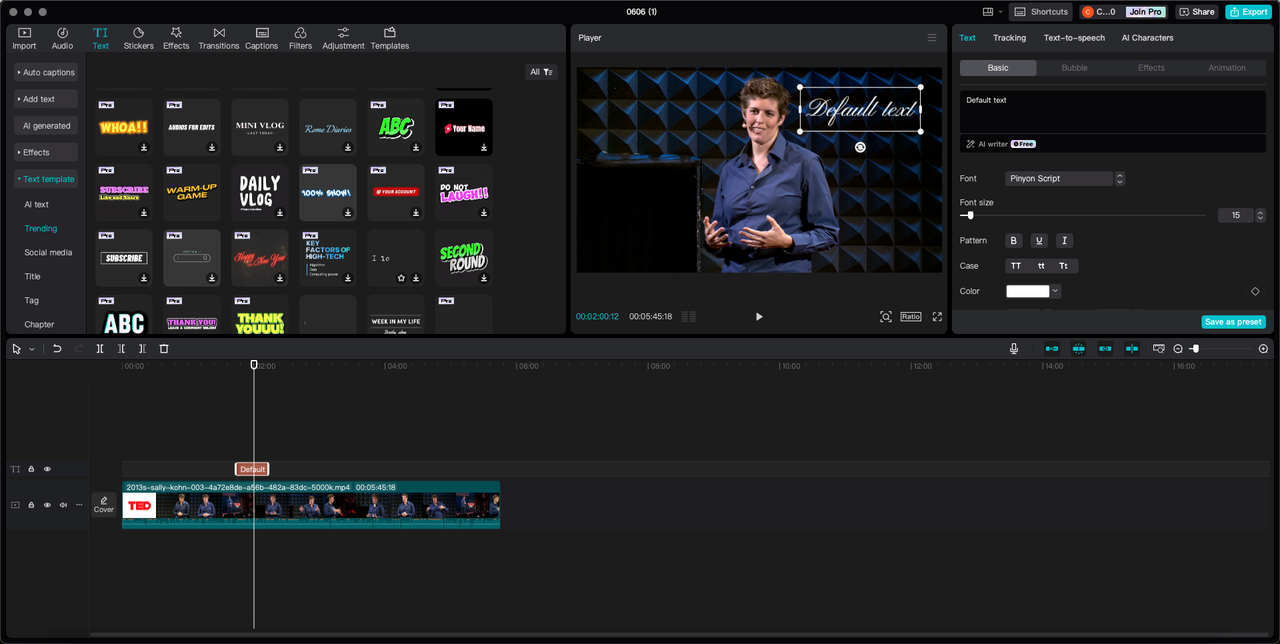Open the Player panel hamburger menu

932,38
